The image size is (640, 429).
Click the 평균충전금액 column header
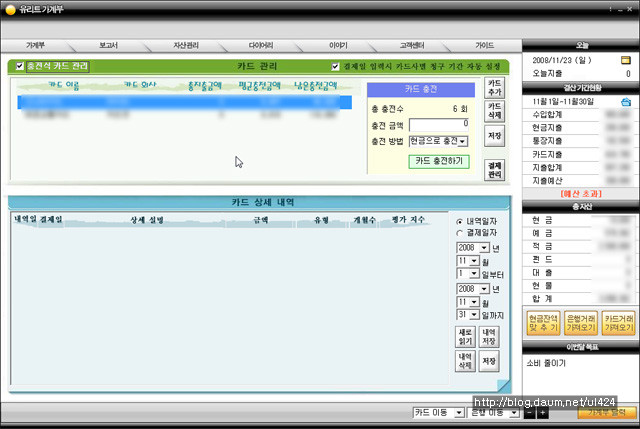tap(260, 85)
